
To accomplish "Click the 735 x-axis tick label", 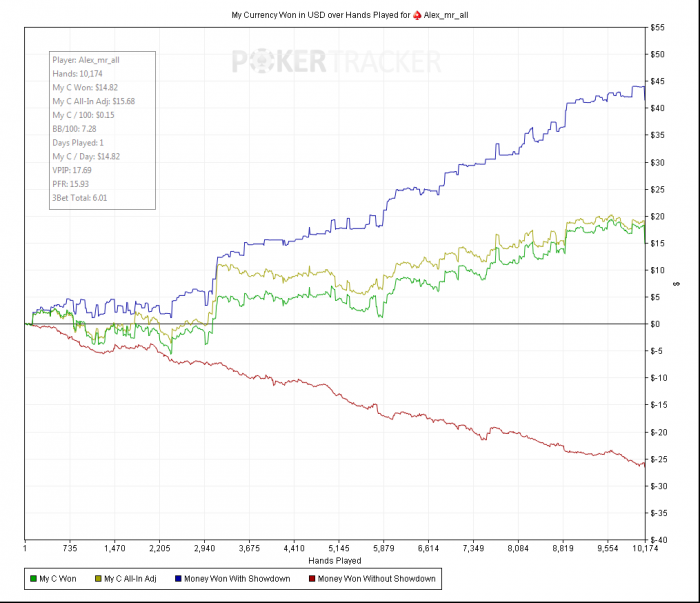I will pyautogui.click(x=70, y=548).
